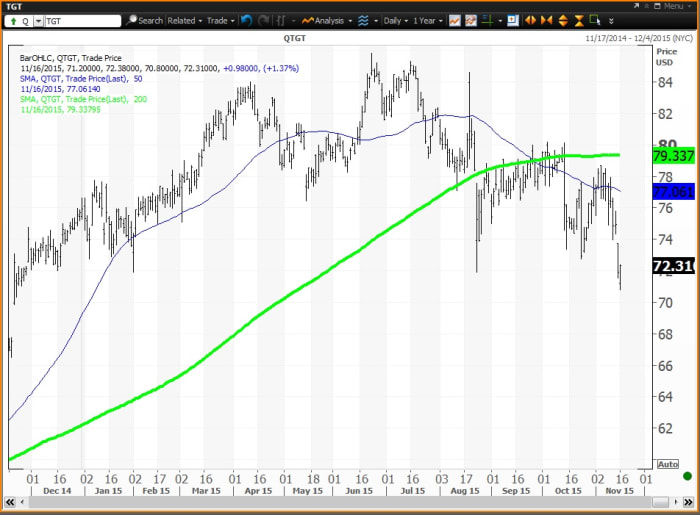Click the Auto scale button
This screenshot has height=515, width=700.
click(667, 464)
